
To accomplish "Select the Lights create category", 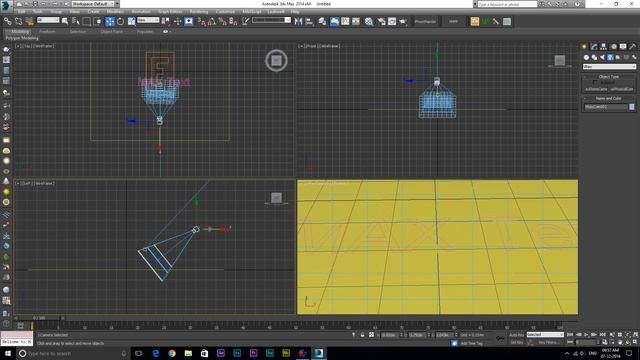I will click(x=602, y=57).
